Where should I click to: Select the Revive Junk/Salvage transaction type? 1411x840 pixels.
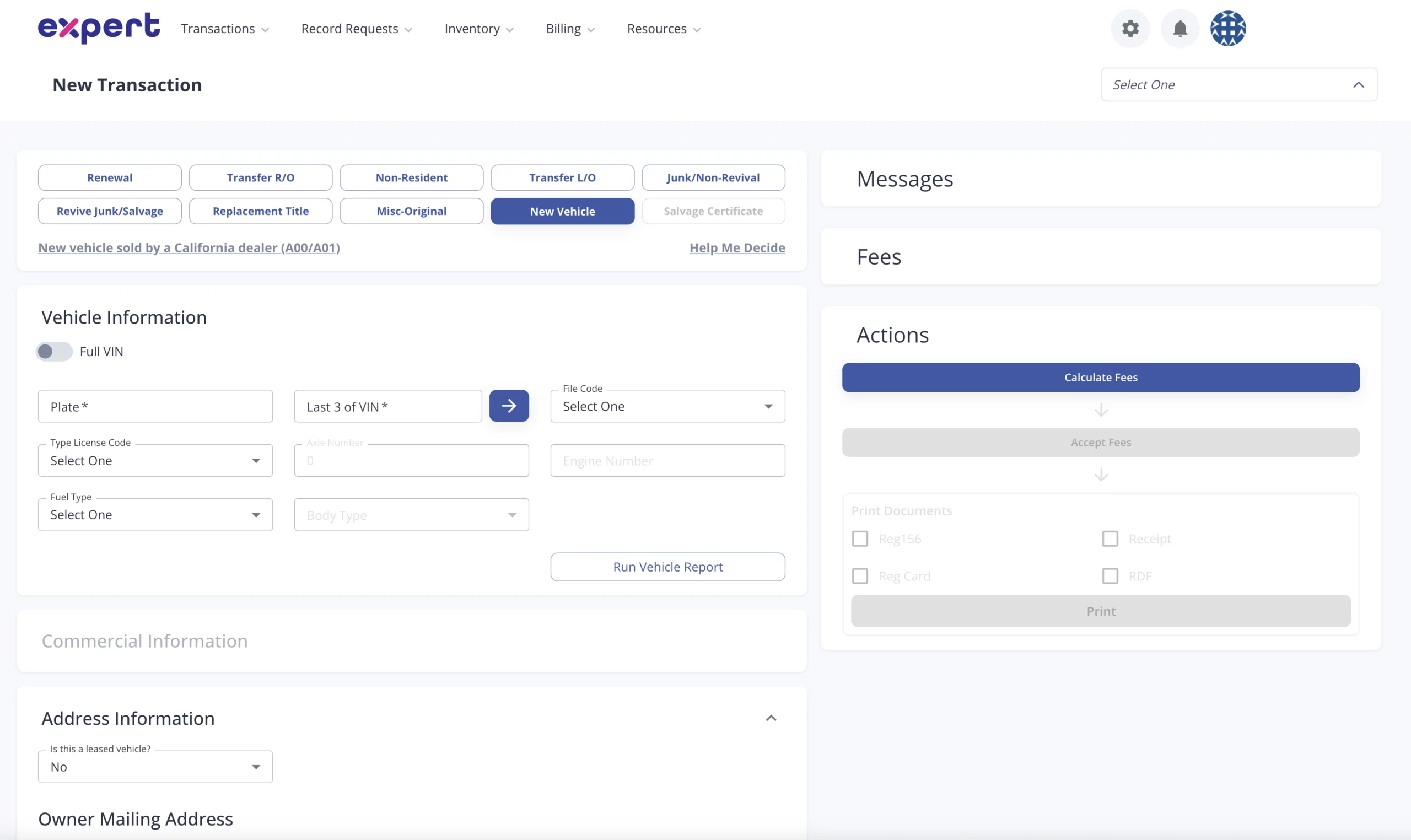tap(110, 211)
